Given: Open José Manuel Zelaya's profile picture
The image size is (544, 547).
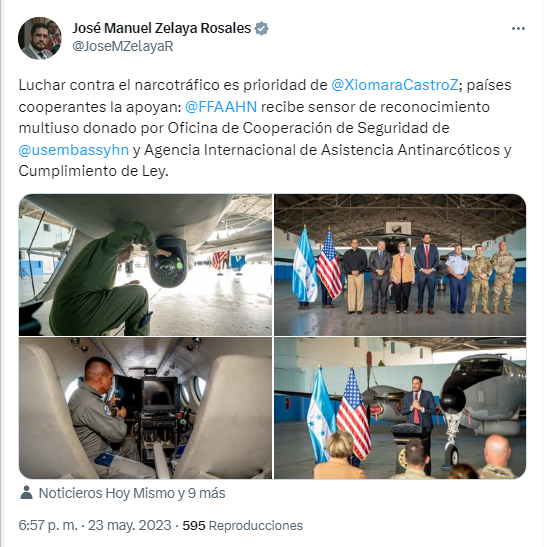Looking at the screenshot, I should click(39, 38).
